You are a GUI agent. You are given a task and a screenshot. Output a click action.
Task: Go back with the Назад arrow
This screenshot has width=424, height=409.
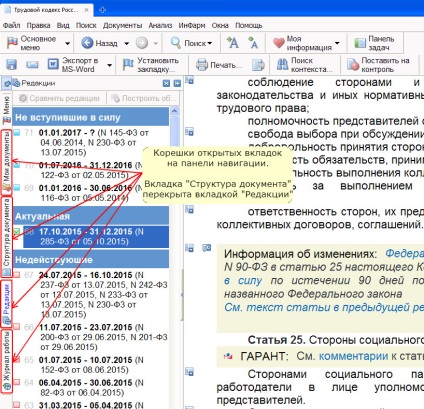tap(99, 43)
